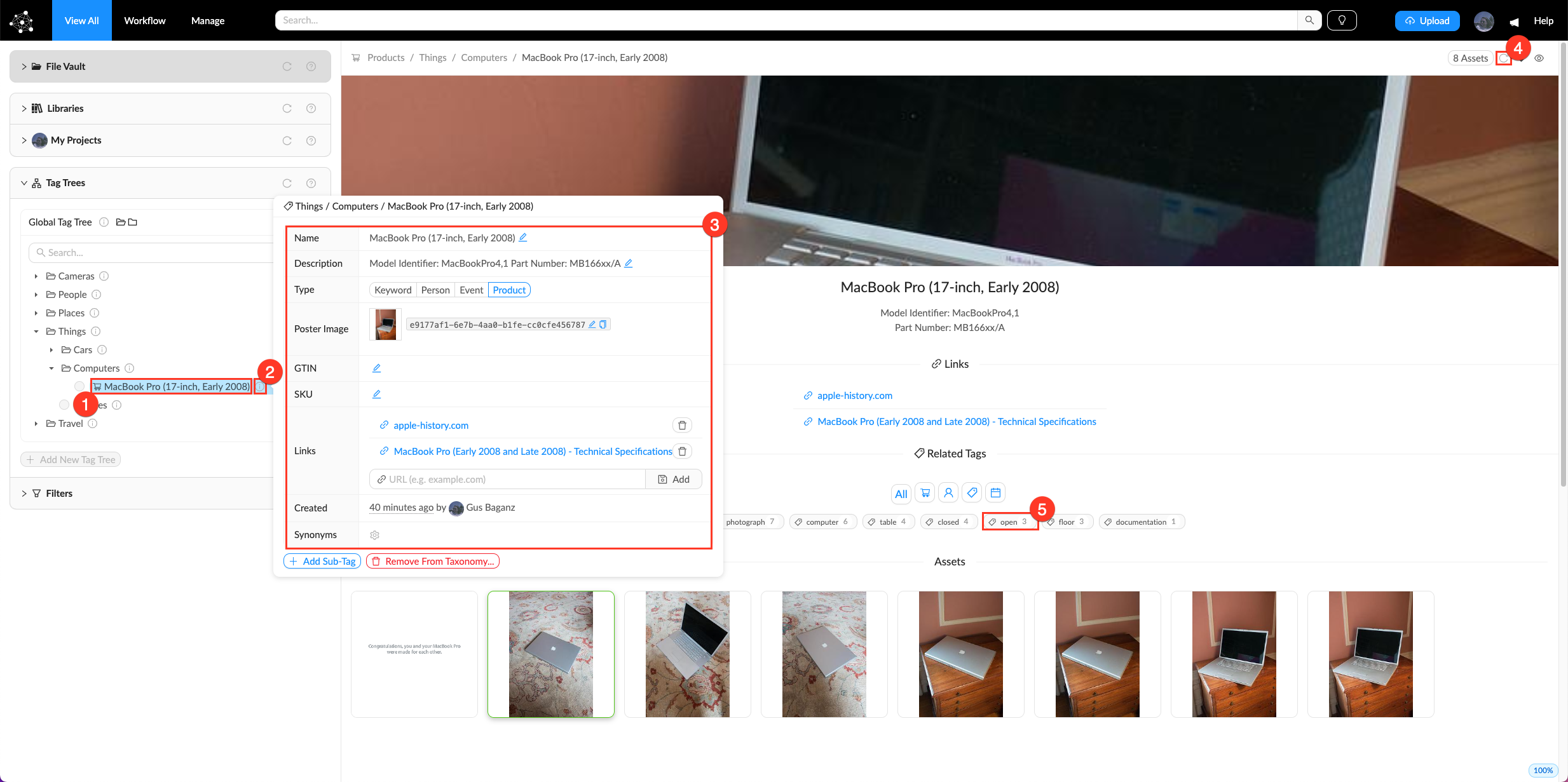Open synonyms settings gear icon
The image size is (1568, 782).
pyautogui.click(x=375, y=535)
